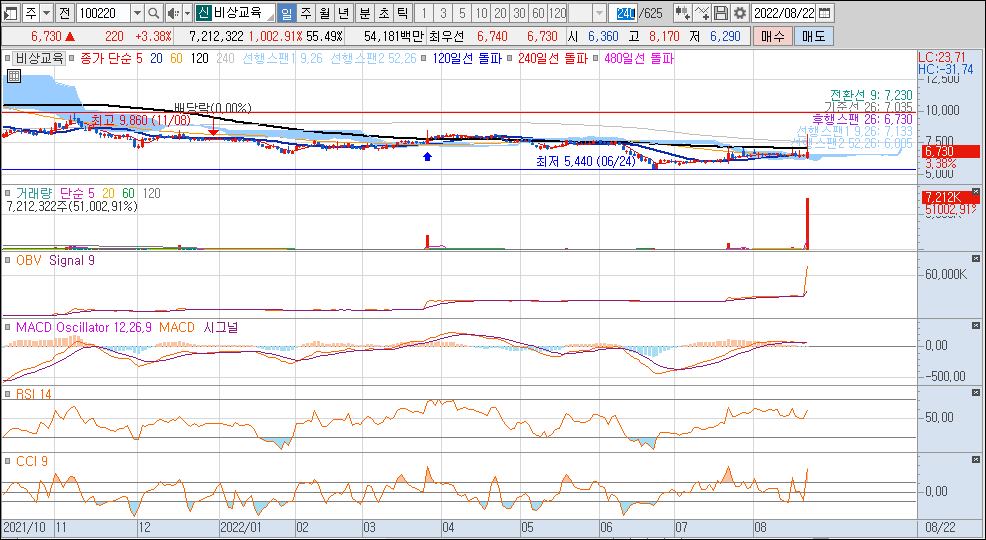The image size is (986, 540).
Task: Click the grid table icon under legend
Action: click(x=13, y=77)
